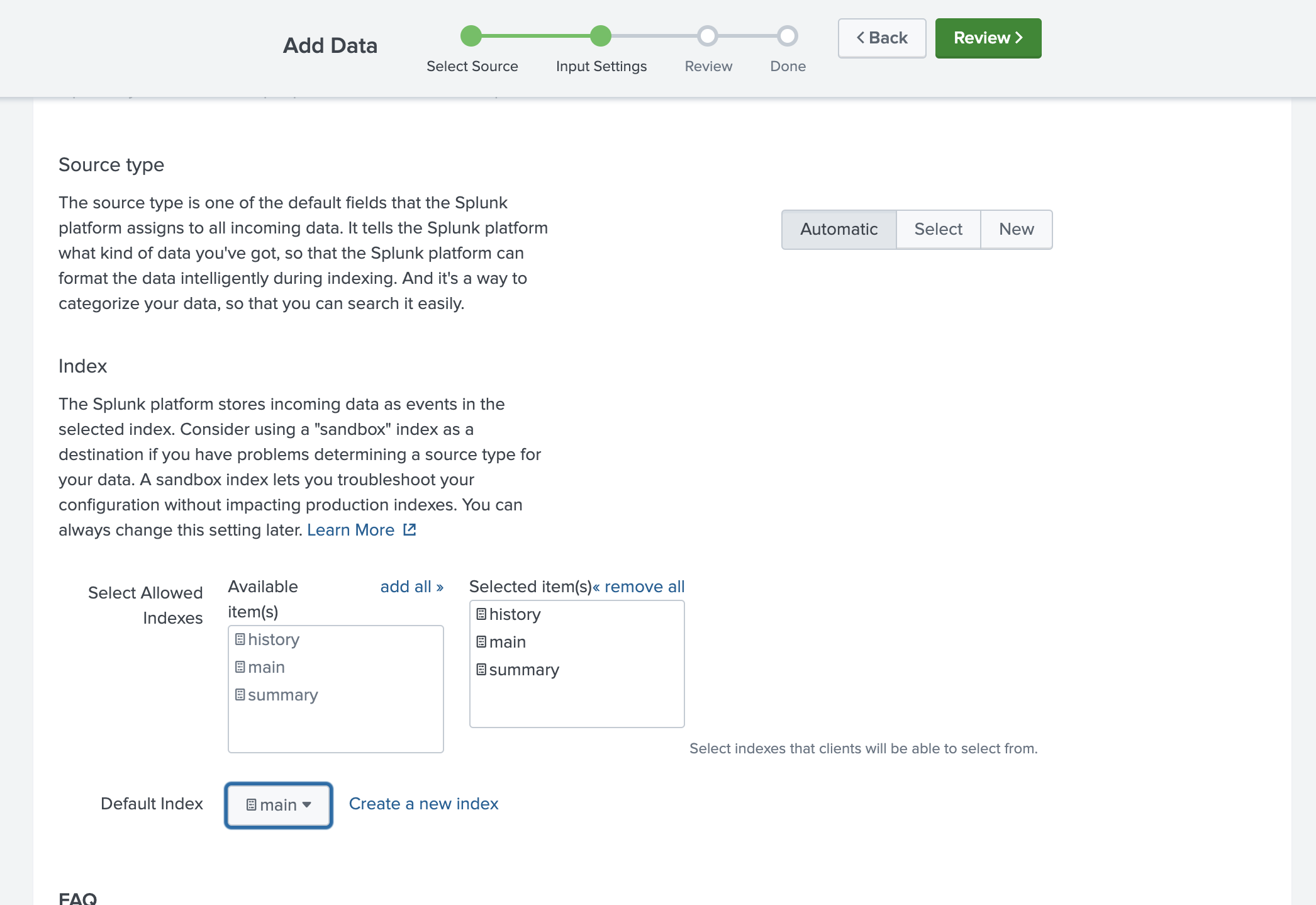Image resolution: width=1316 pixels, height=905 pixels.
Task: Click the remove all link next to Selected items
Action: pyautogui.click(x=640, y=587)
